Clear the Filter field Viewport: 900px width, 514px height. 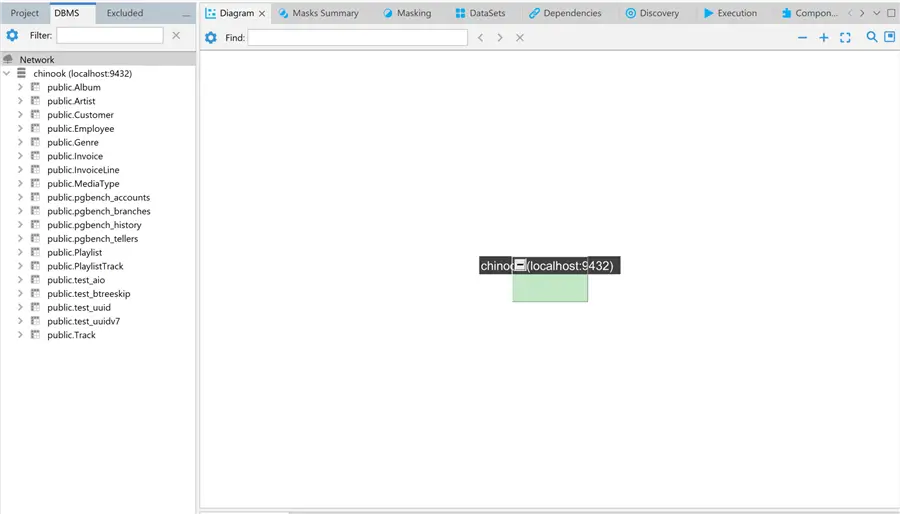(x=176, y=36)
